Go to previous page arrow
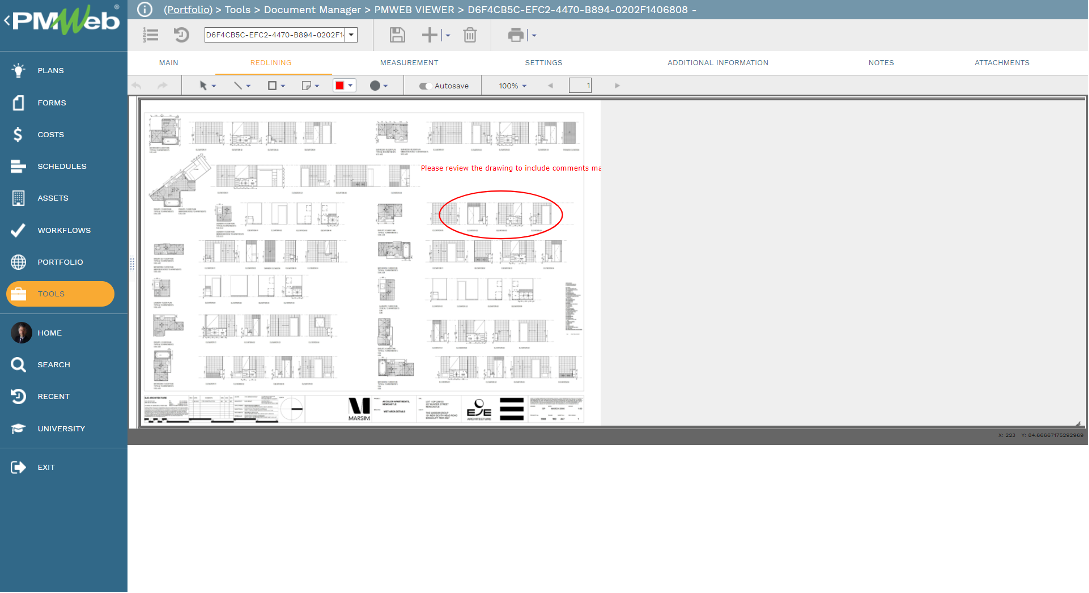This screenshot has width=1089, height=593. (551, 85)
